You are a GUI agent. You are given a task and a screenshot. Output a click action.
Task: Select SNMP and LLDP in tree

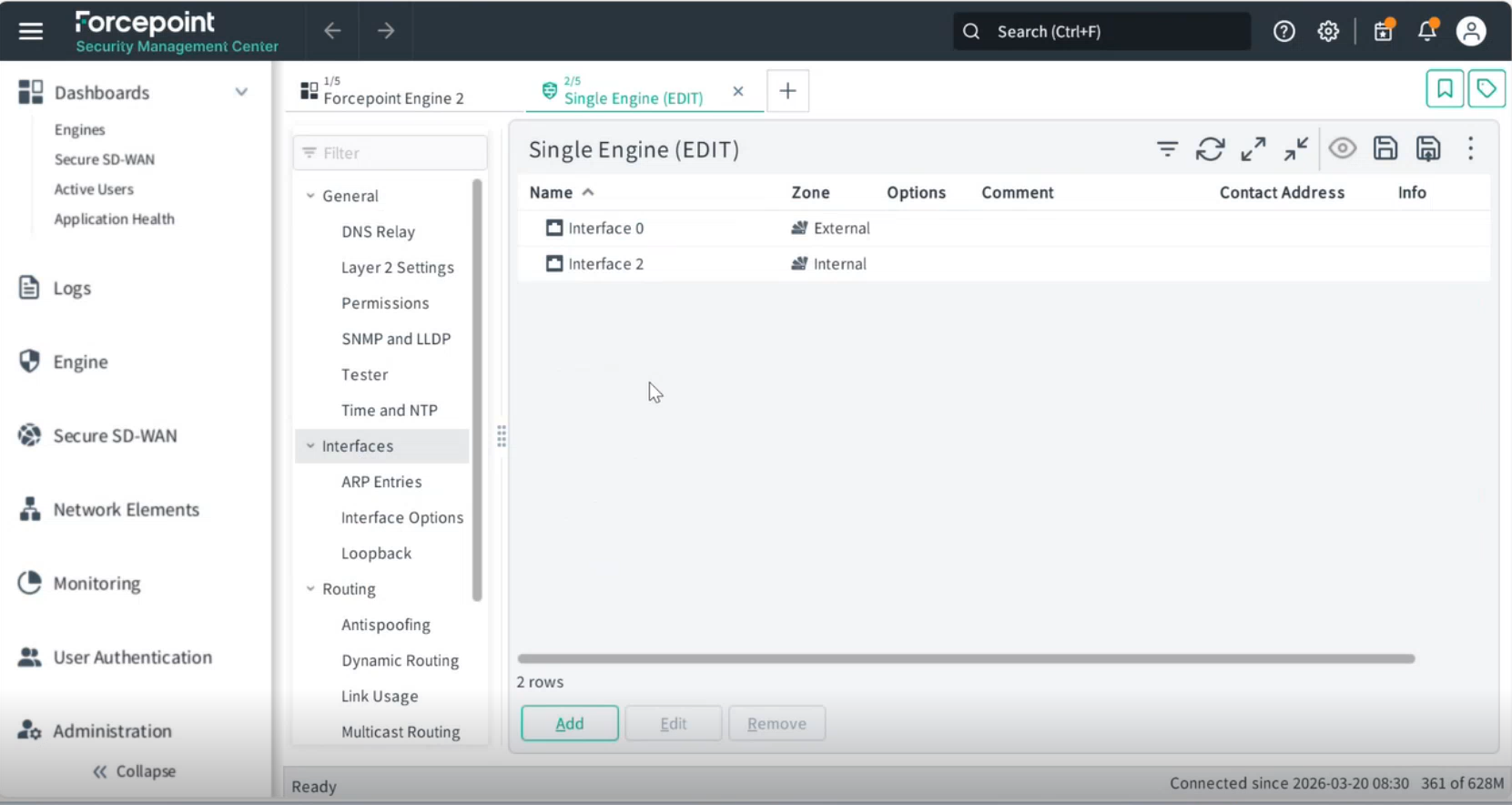tap(396, 339)
